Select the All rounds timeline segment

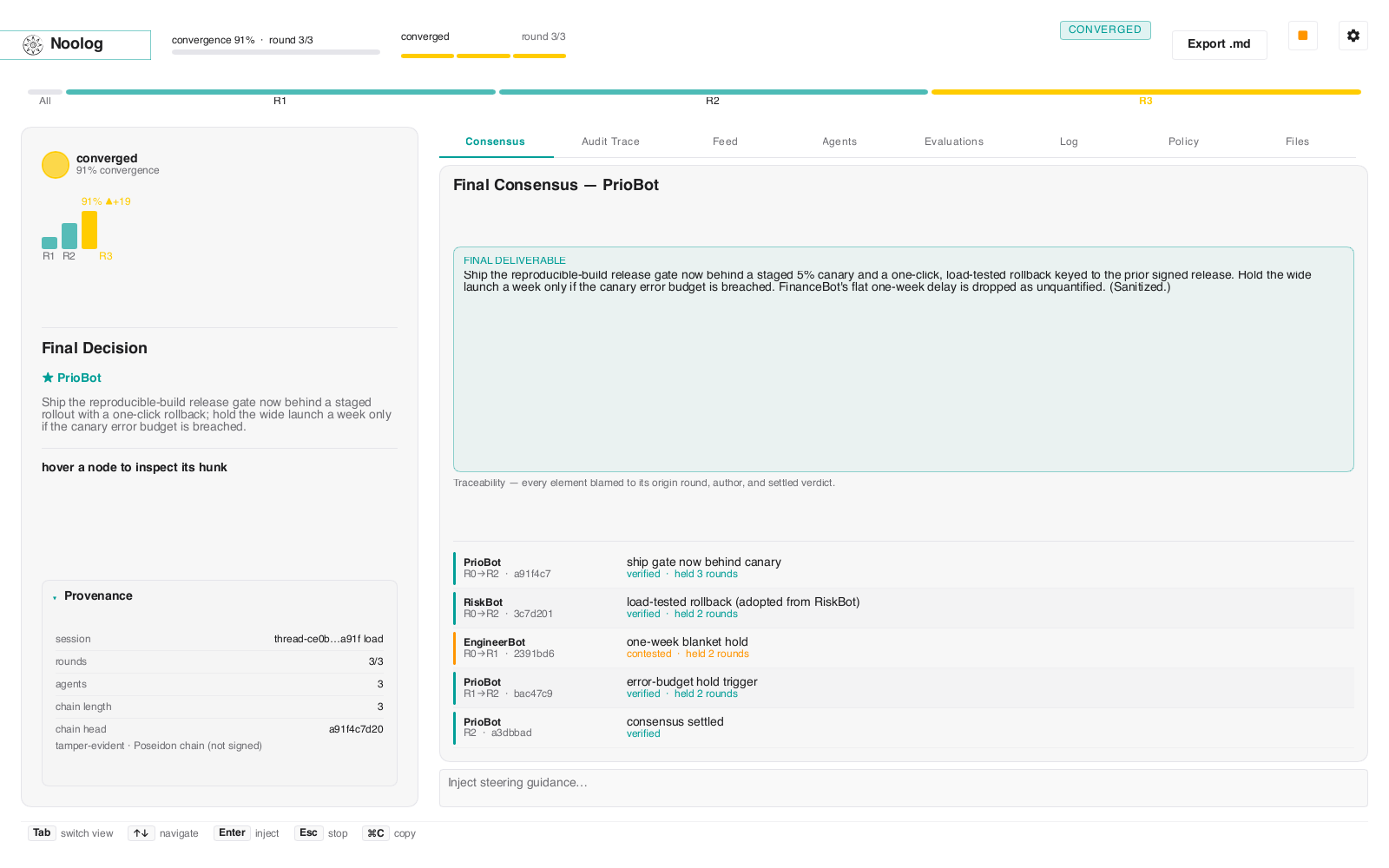(x=45, y=92)
